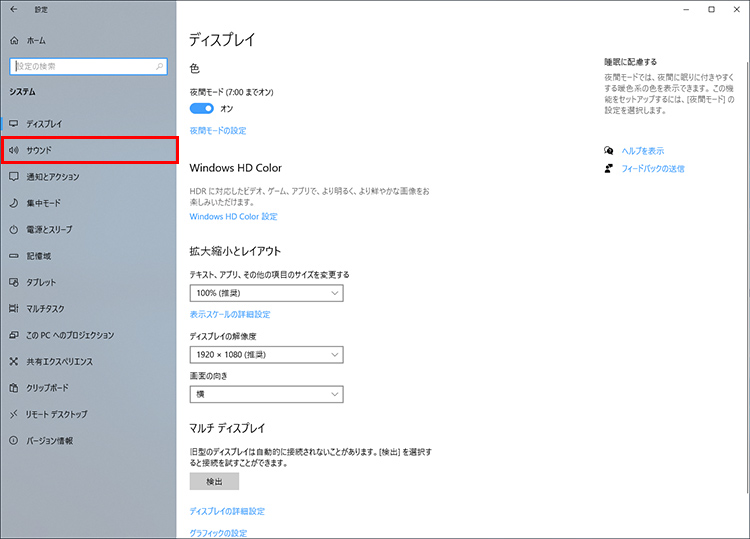Click the Sound speaker icon
The image size is (750, 539).
click(14, 150)
